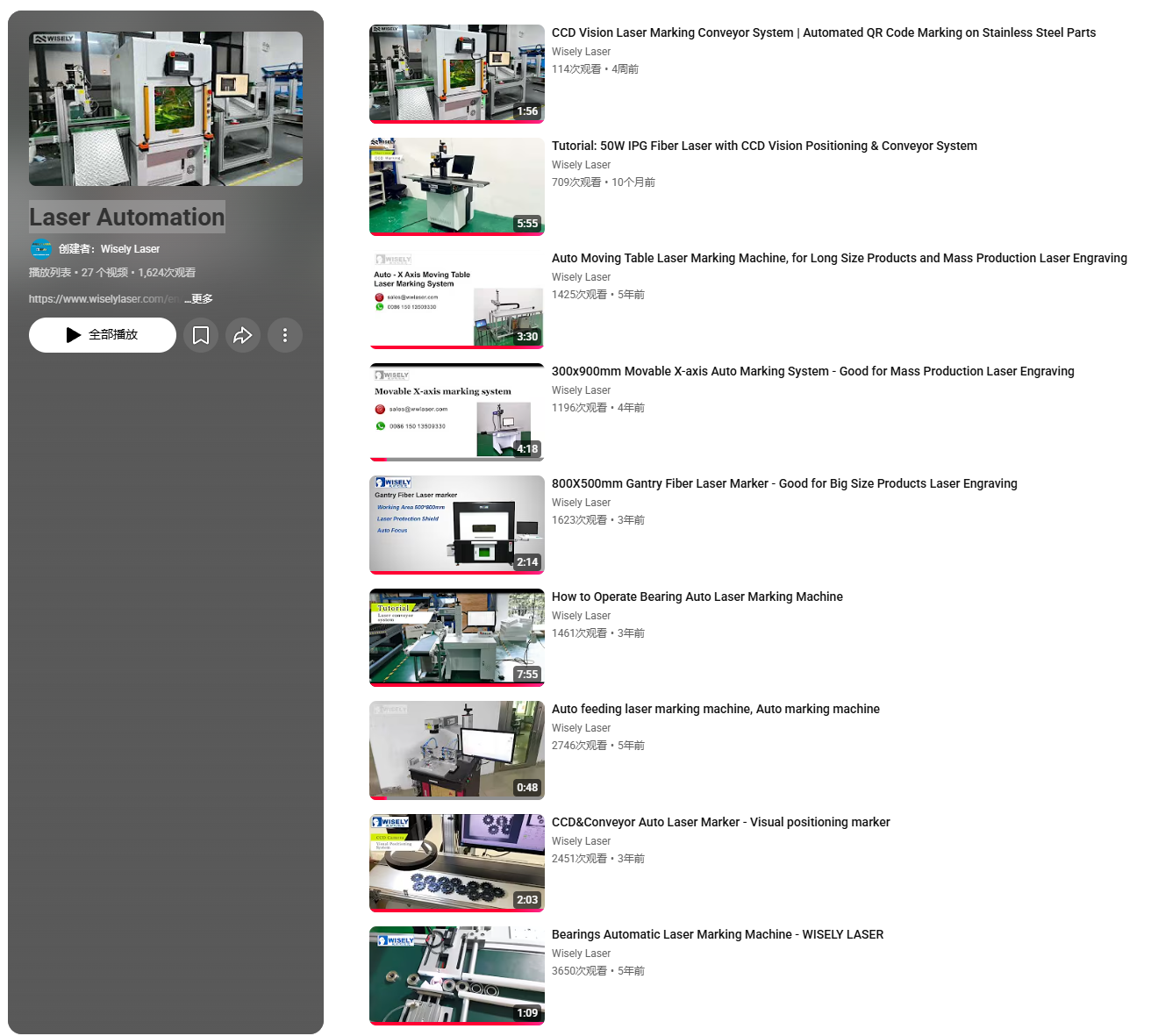The width and height of the screenshot is (1158, 1036).
Task: Open title CCD Vision Laser Marking Conveyor System
Action: pyautogui.click(x=824, y=32)
